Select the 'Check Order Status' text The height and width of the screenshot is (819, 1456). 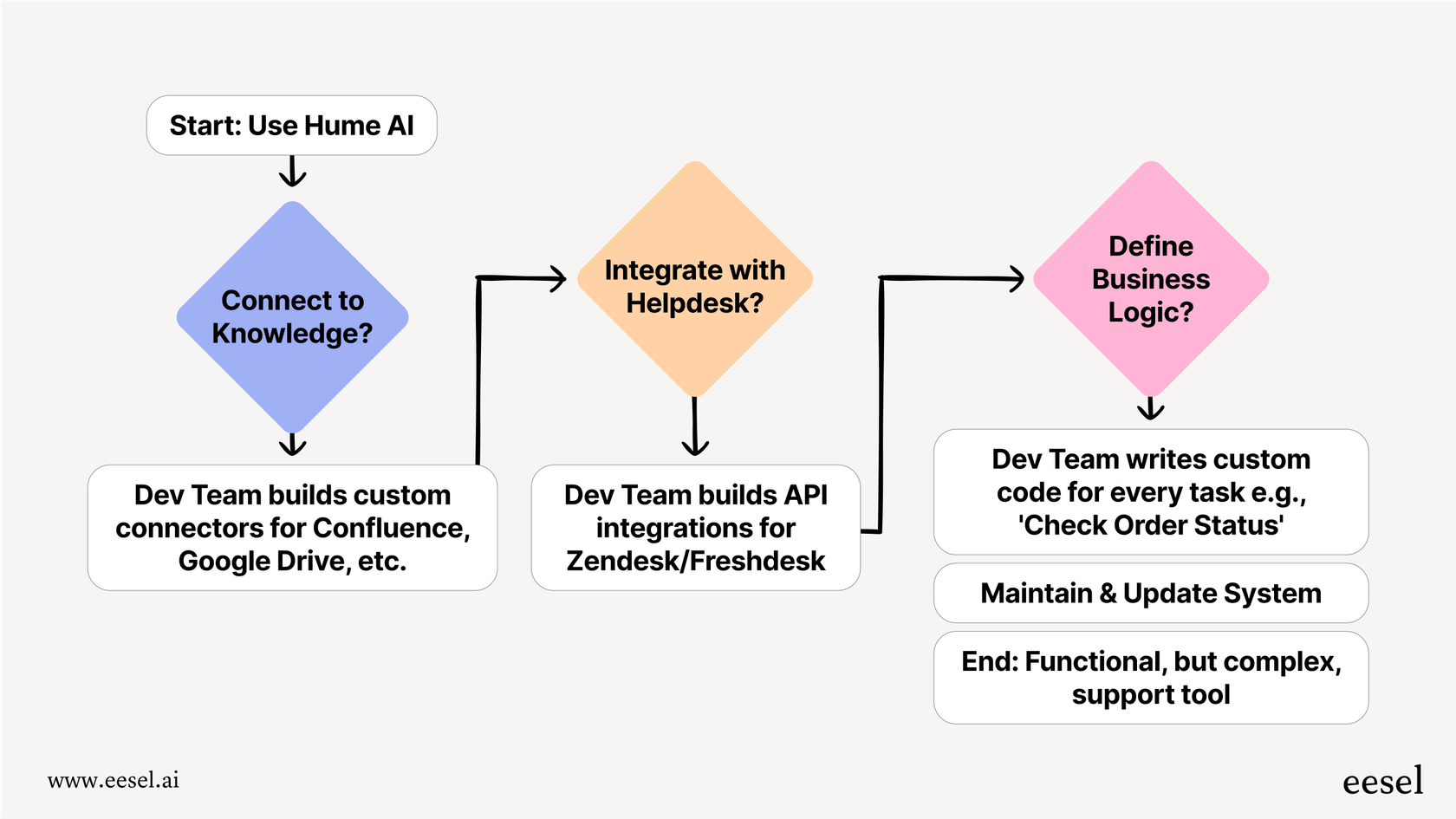pos(1150,525)
